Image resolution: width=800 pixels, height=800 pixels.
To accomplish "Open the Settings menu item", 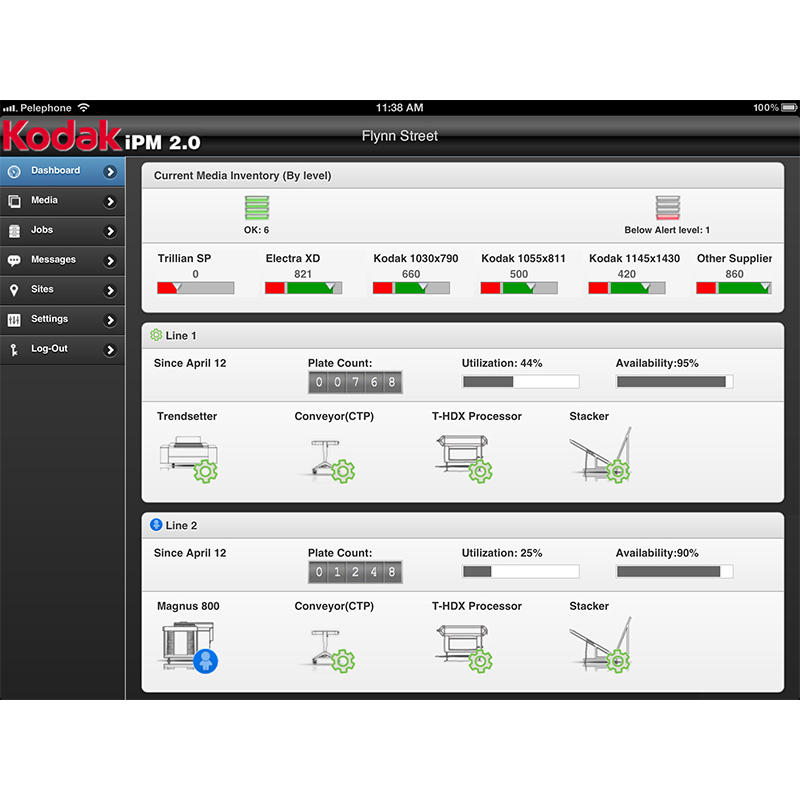I will tap(62, 319).
